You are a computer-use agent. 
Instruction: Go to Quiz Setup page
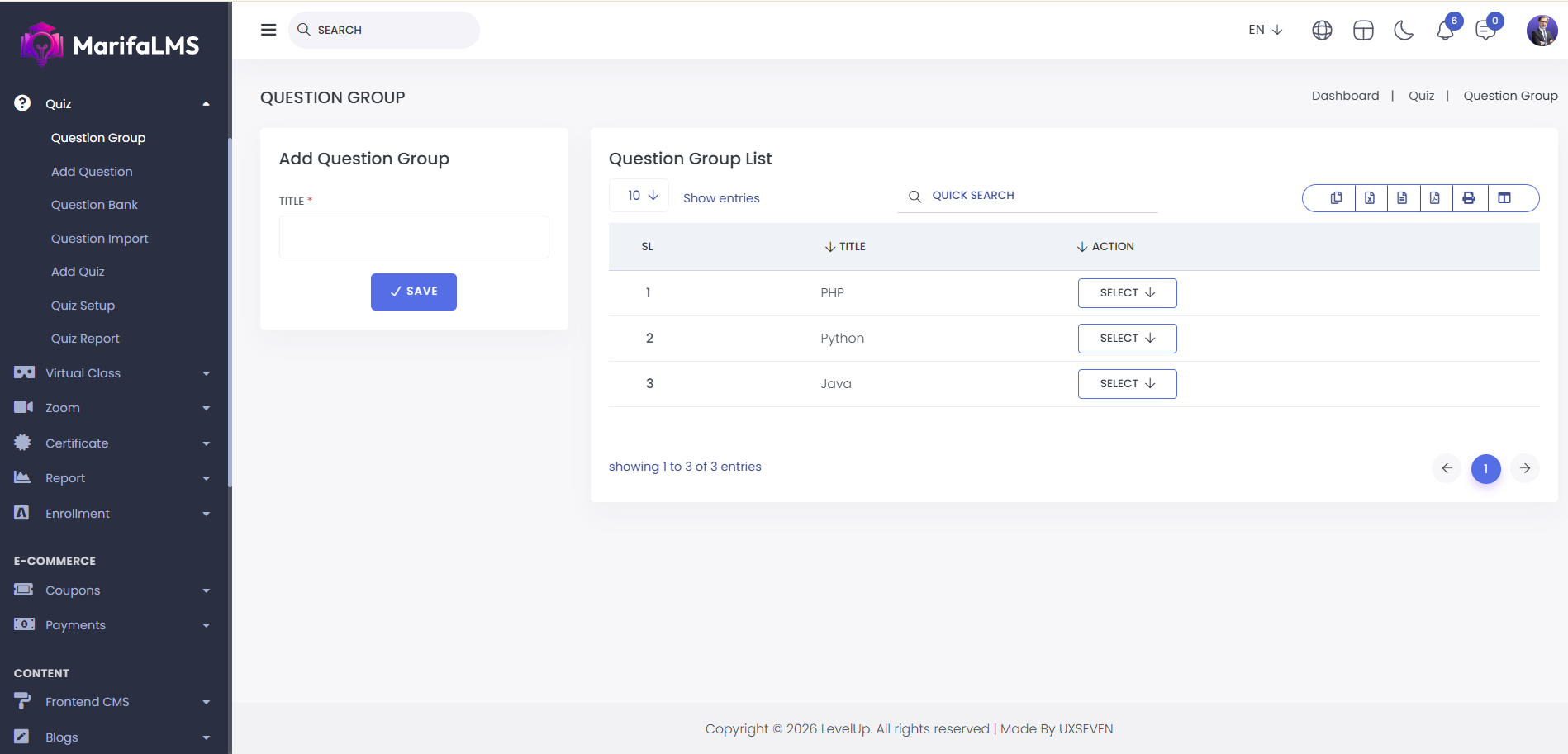coord(83,306)
